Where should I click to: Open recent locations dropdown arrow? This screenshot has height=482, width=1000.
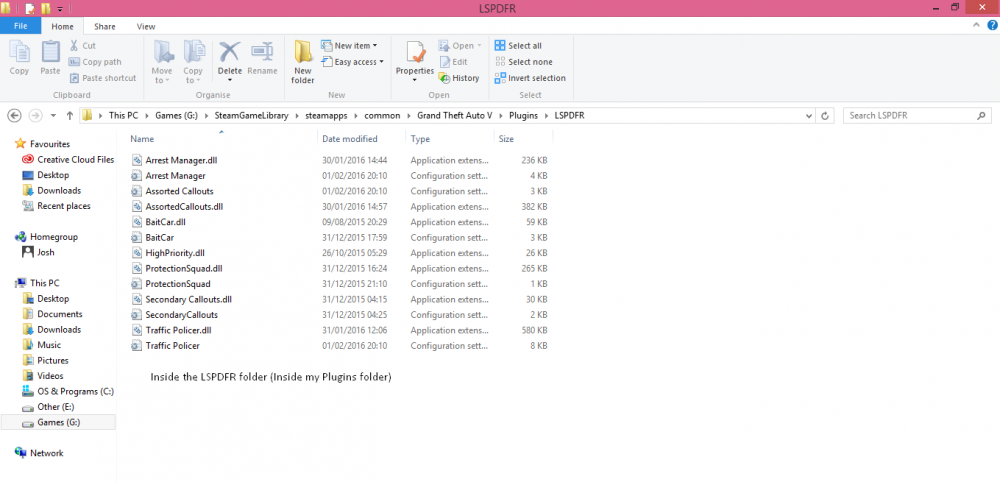[x=53, y=116]
